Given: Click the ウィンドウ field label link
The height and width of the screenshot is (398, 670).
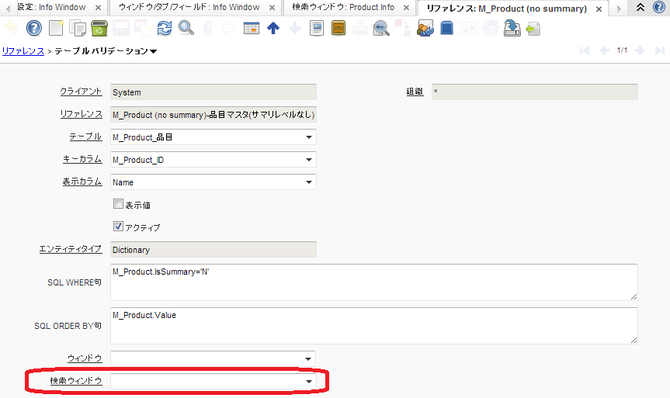Looking at the screenshot, I should point(85,358).
